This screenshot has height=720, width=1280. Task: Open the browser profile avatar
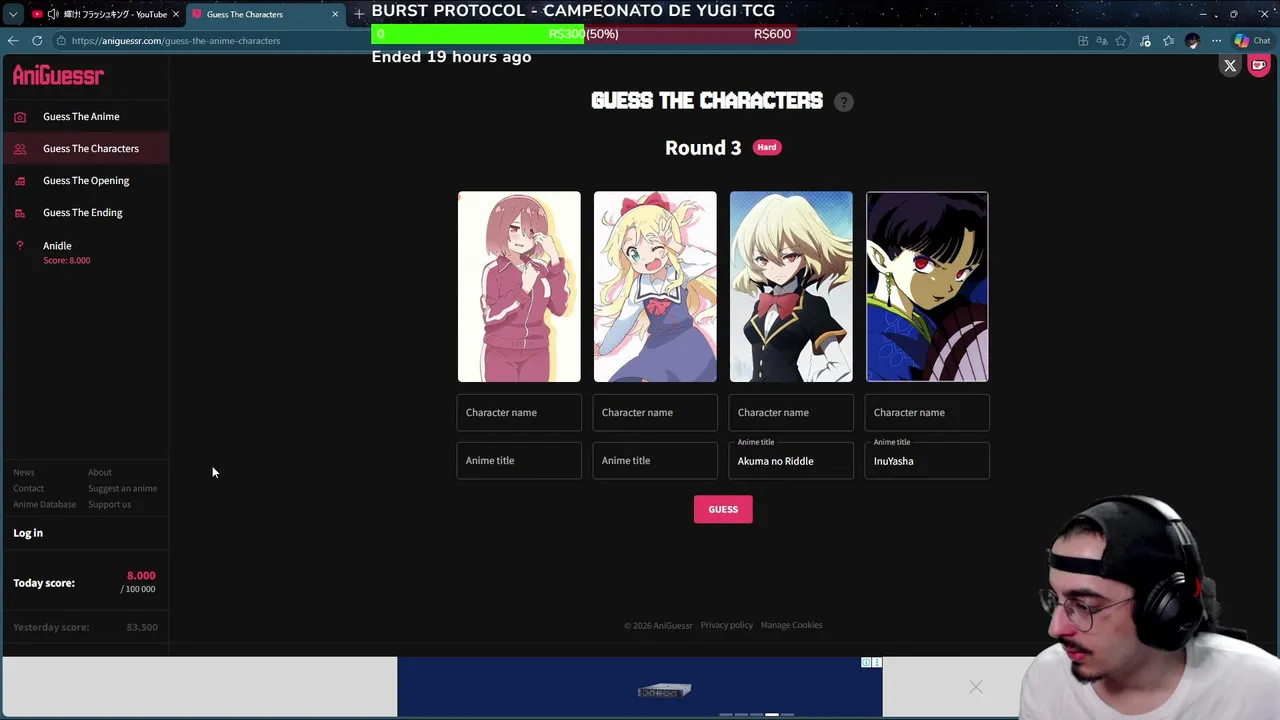click(x=1192, y=41)
